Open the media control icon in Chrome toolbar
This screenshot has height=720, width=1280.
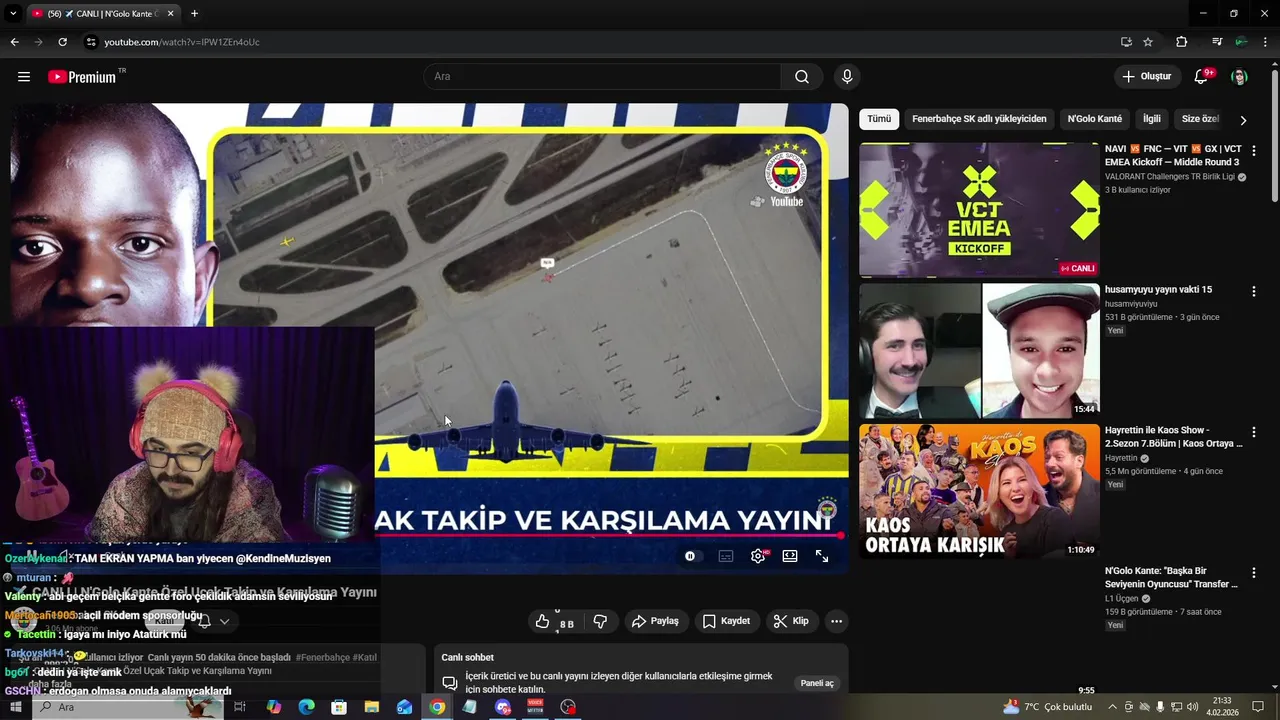1217,42
